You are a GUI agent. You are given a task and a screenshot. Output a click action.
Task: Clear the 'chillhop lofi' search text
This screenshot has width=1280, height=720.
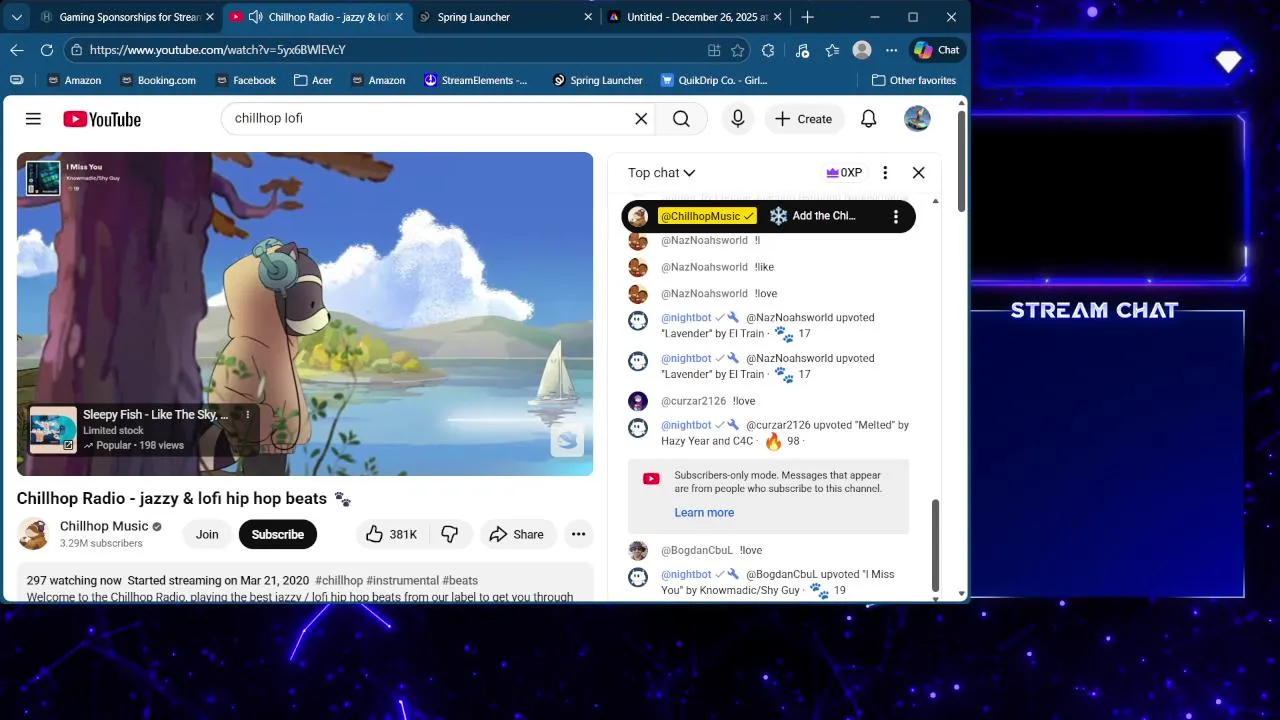pyautogui.click(x=641, y=119)
